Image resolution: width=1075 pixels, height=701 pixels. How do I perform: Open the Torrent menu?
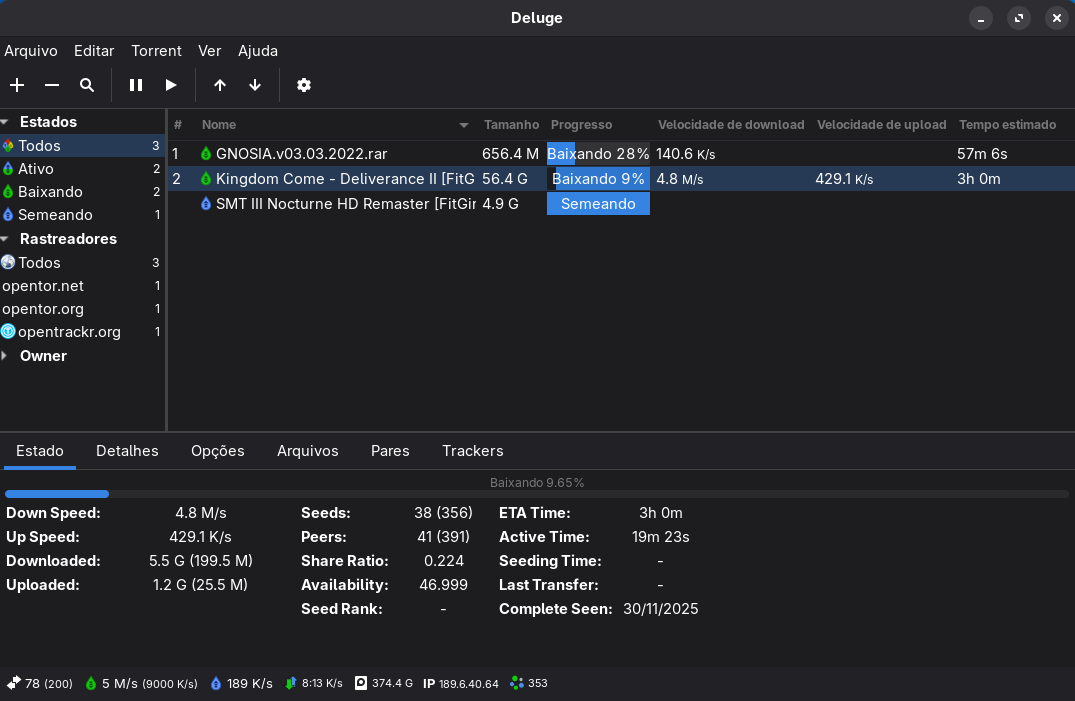pyautogui.click(x=156, y=51)
